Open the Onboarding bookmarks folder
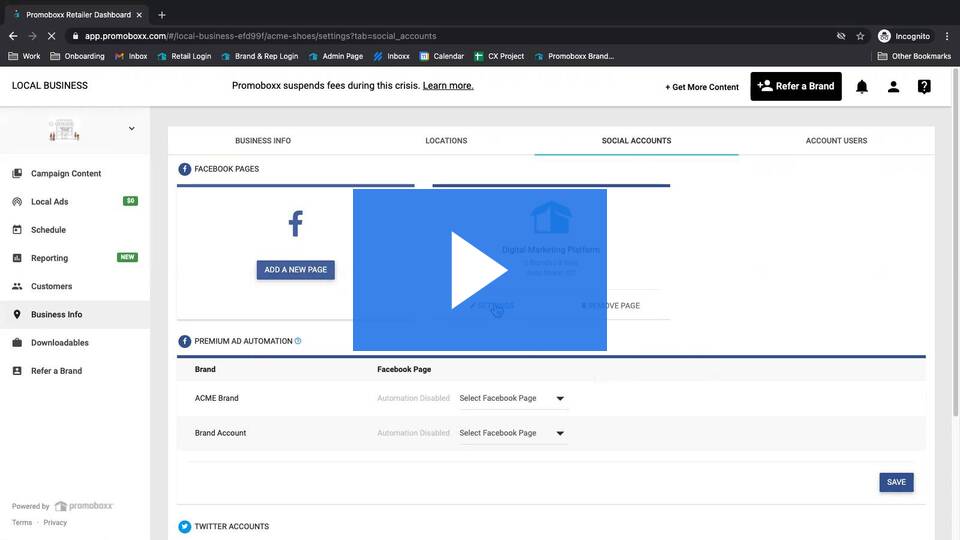 (x=77, y=56)
